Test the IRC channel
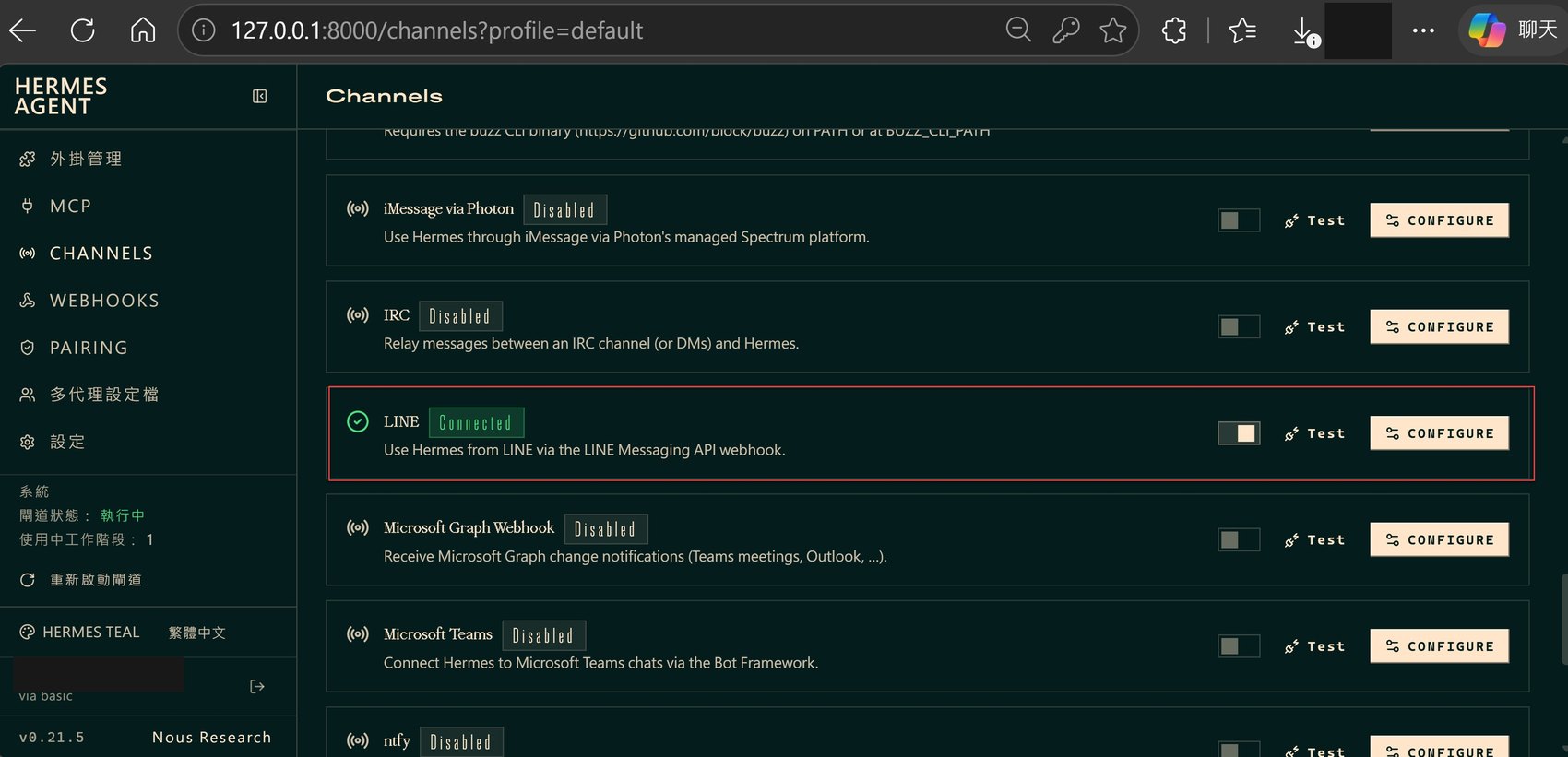This screenshot has height=757, width=1568. (x=1315, y=326)
